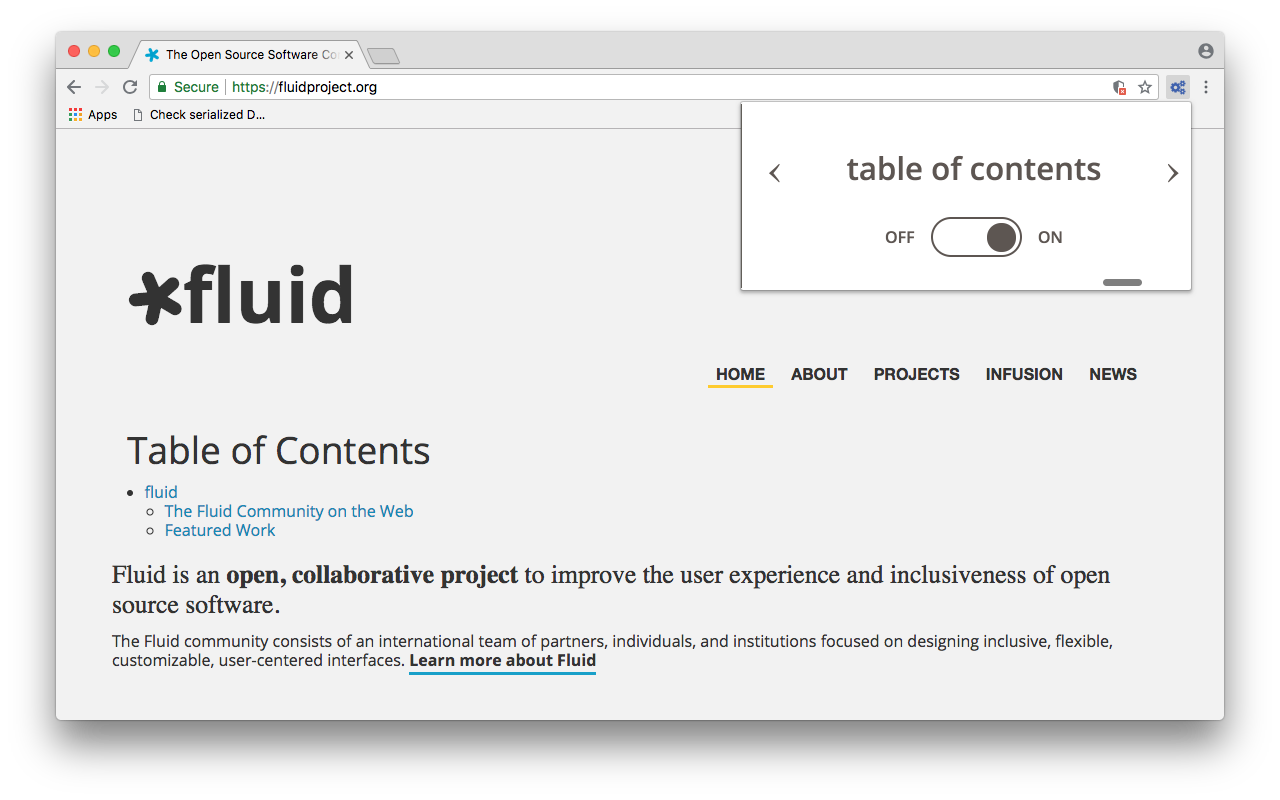Click the browser forward arrow
This screenshot has width=1280, height=800.
pyautogui.click(x=101, y=87)
